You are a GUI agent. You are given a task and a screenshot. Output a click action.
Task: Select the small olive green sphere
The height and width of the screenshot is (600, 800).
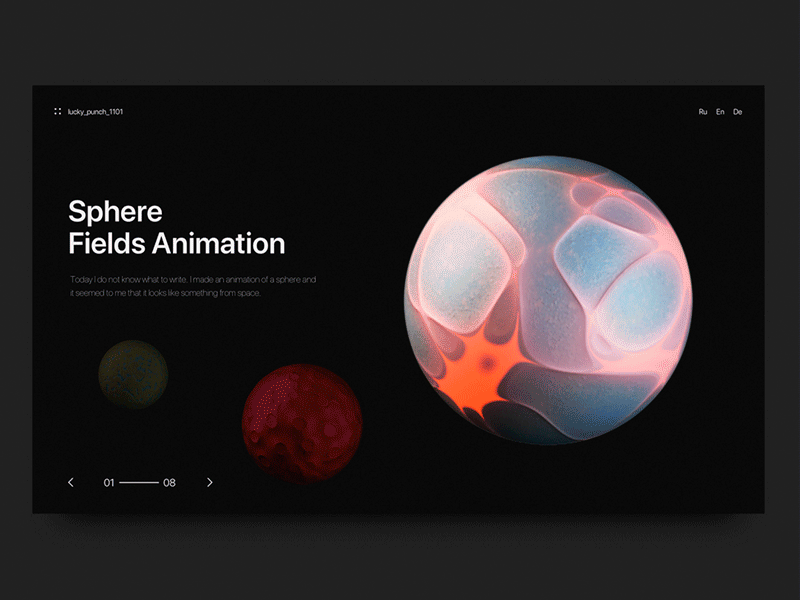(133, 374)
